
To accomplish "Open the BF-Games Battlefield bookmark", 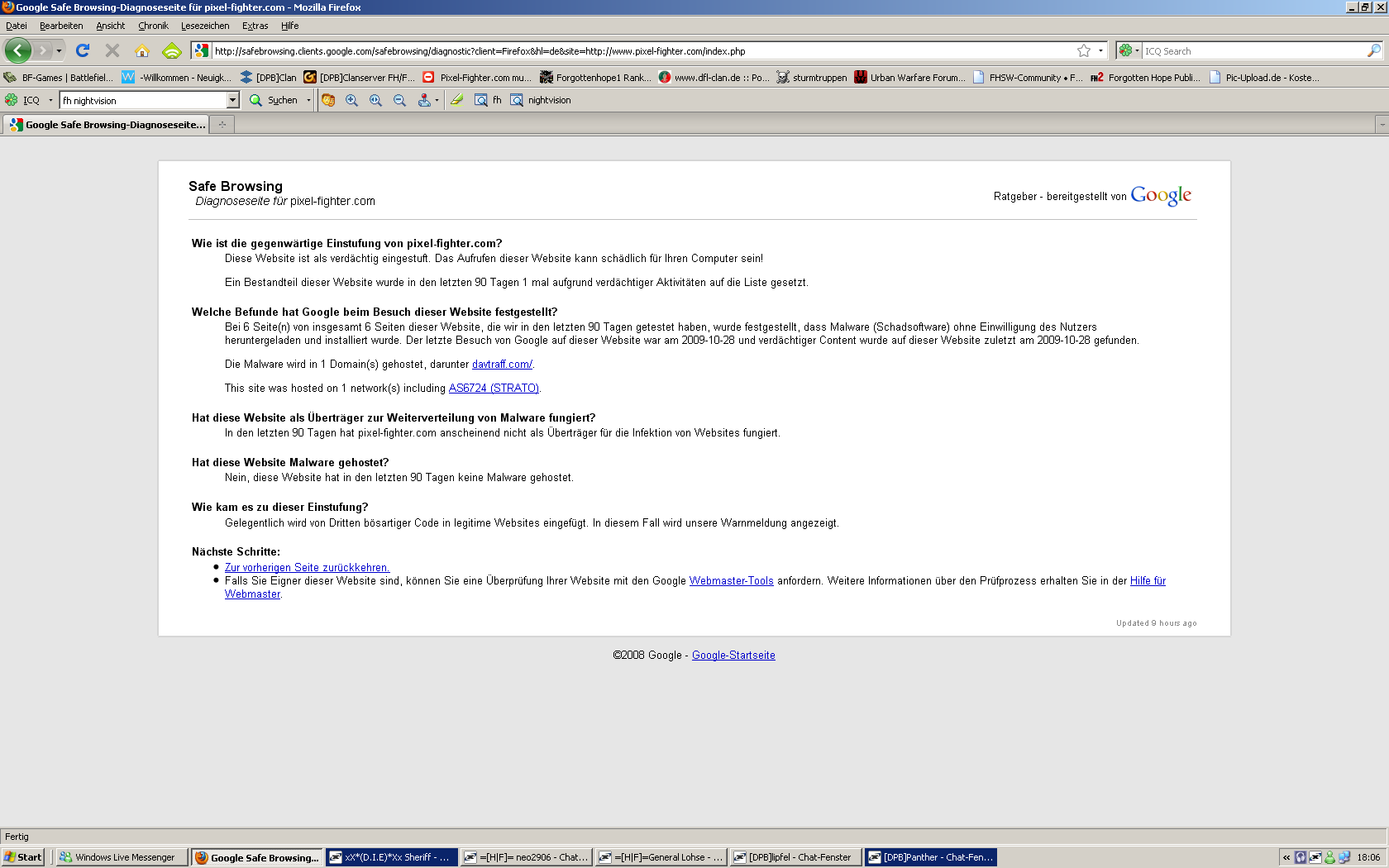I will coord(59,77).
